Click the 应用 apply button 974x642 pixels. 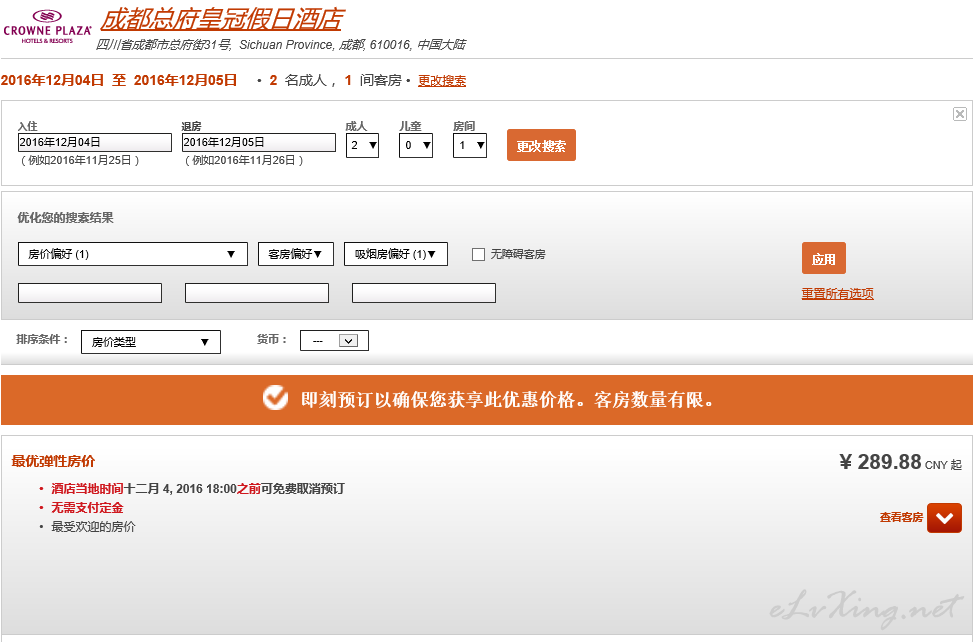pyautogui.click(x=824, y=258)
